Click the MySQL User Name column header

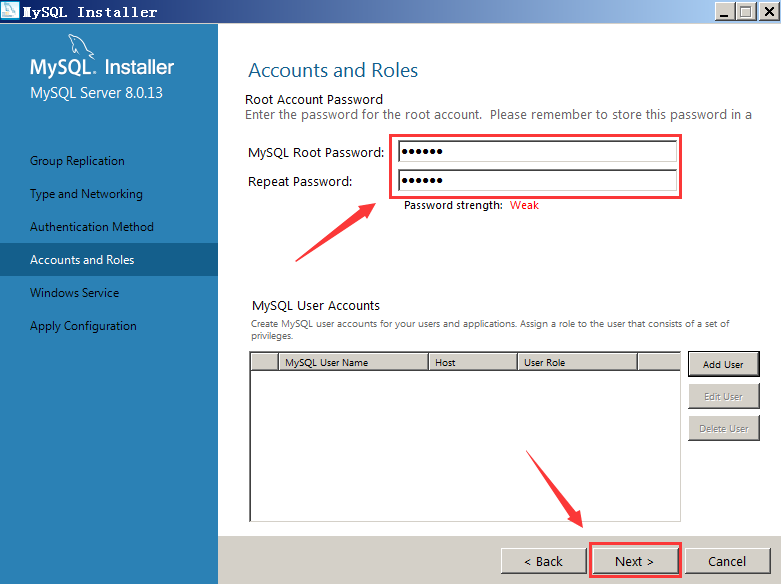353,362
